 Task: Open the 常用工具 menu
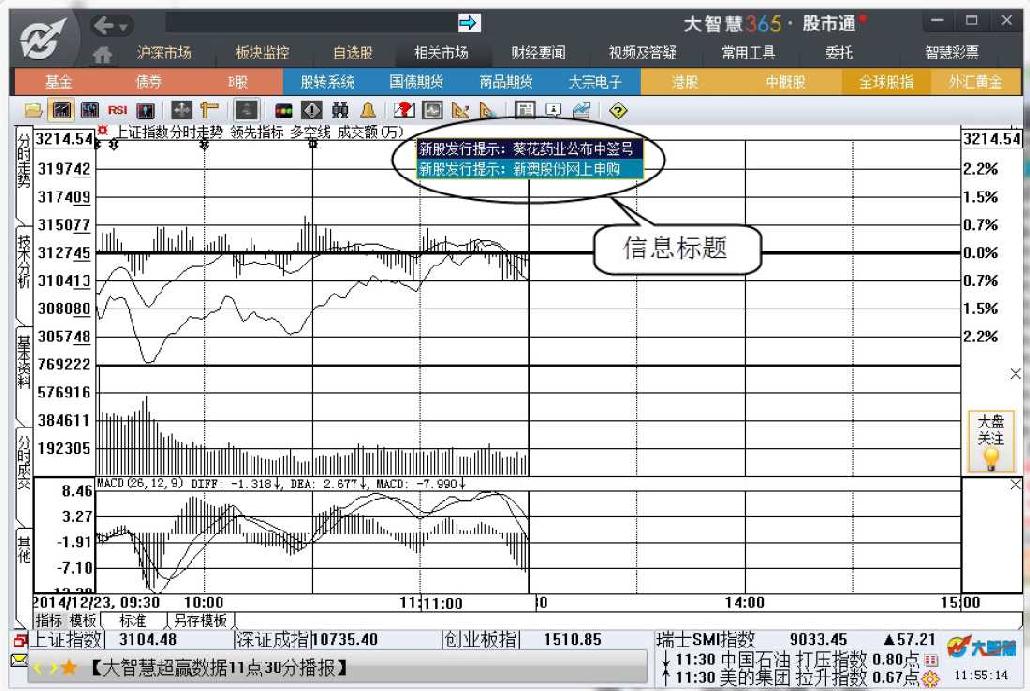click(748, 53)
